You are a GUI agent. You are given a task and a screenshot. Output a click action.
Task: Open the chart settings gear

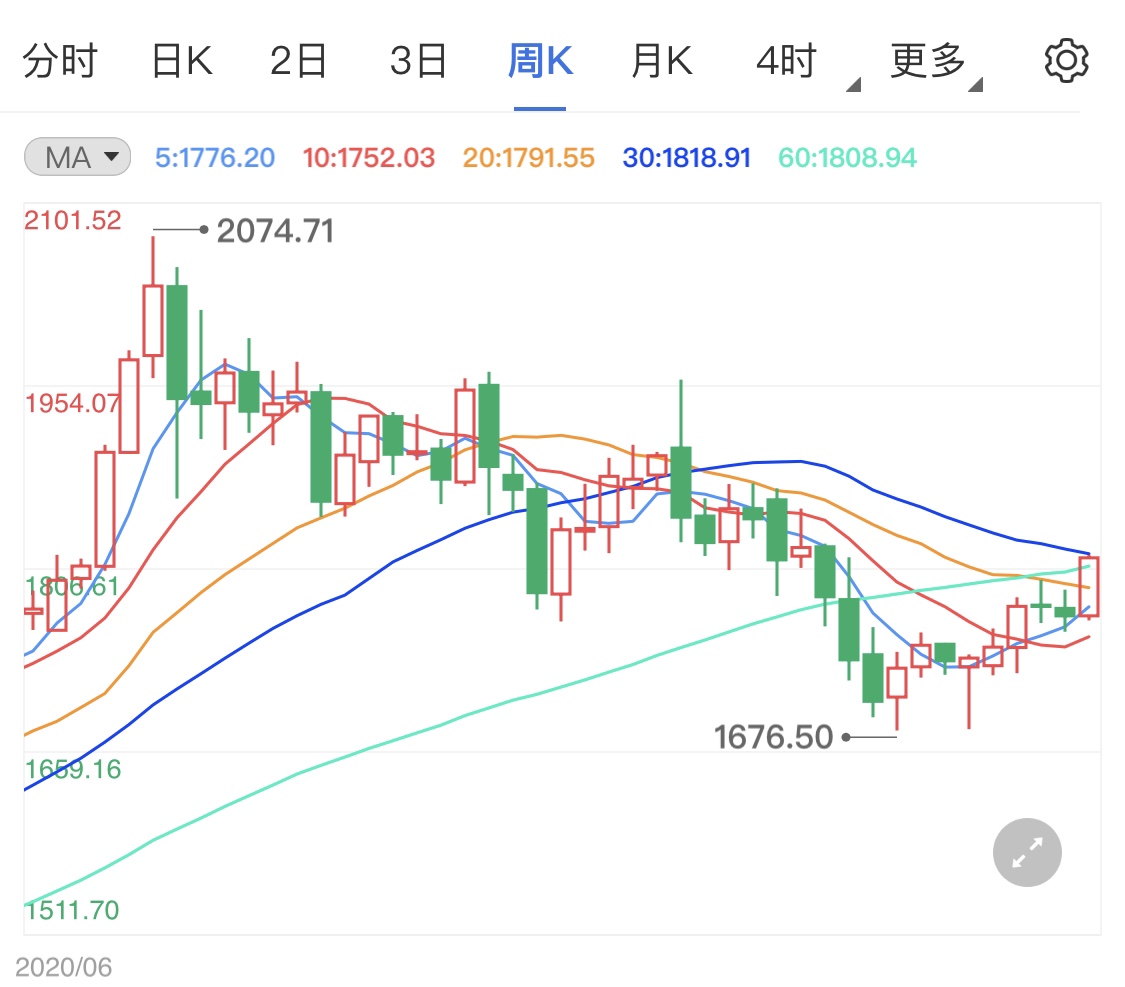pyautogui.click(x=1065, y=58)
